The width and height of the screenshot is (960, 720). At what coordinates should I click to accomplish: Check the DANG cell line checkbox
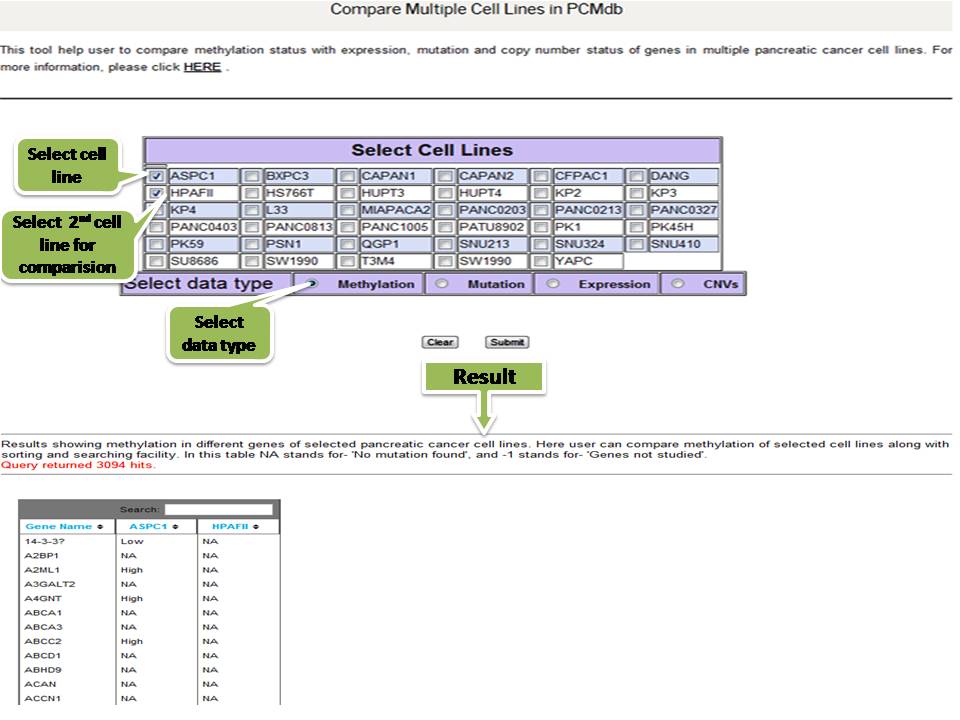(637, 177)
